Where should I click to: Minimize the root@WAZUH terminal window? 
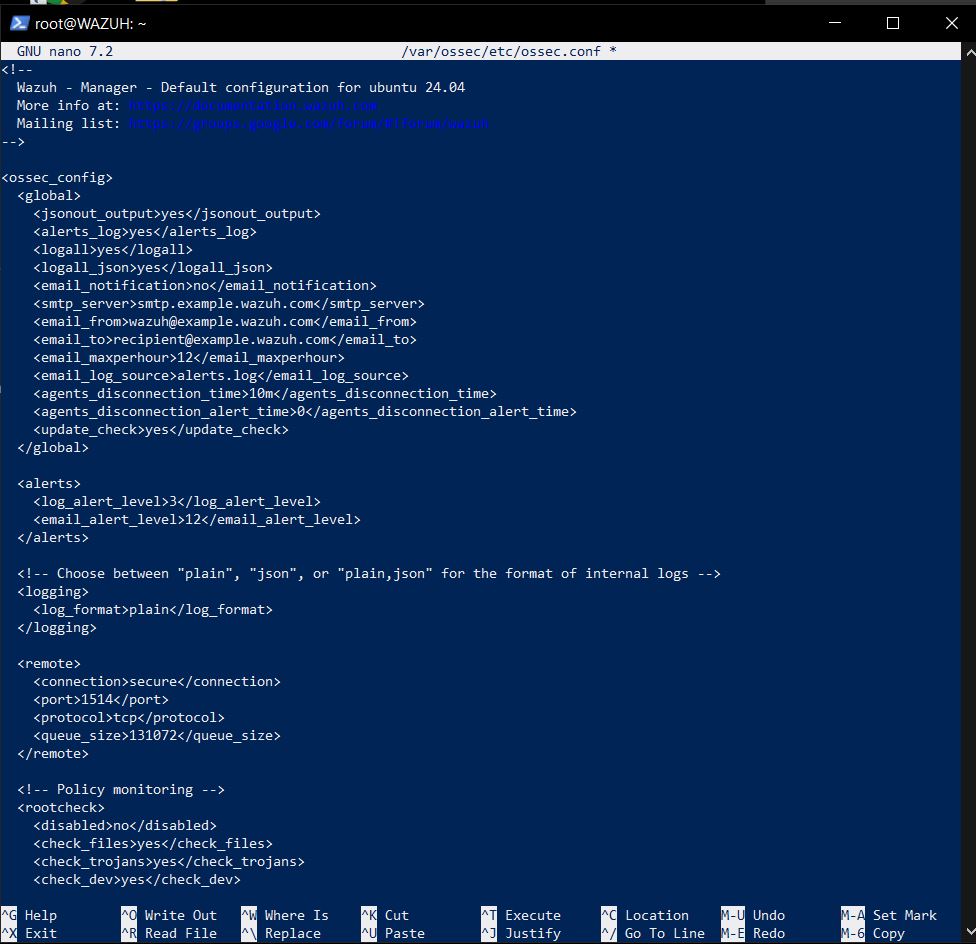click(835, 23)
